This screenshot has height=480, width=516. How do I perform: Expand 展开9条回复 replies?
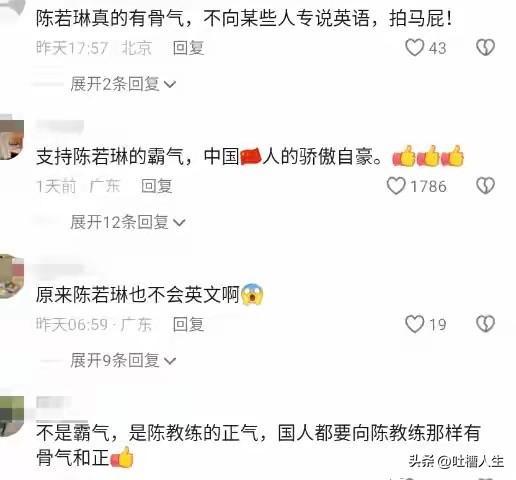coord(123,360)
